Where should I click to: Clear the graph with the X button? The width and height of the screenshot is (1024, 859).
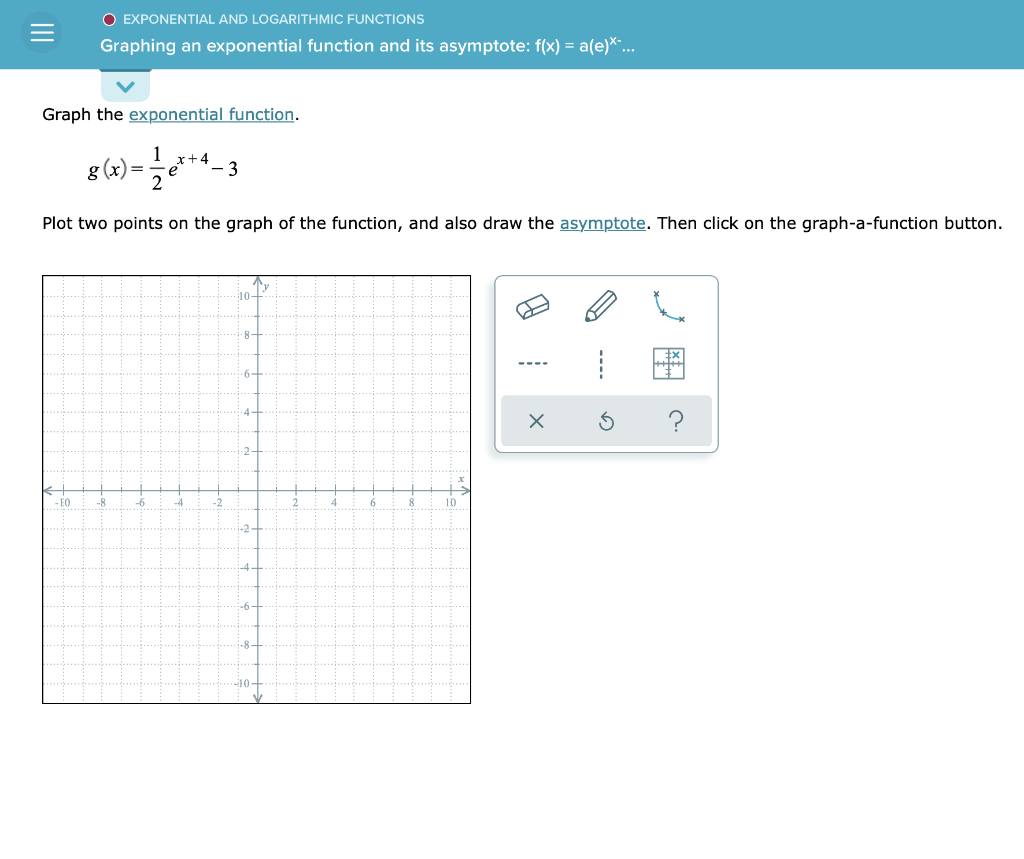[536, 421]
